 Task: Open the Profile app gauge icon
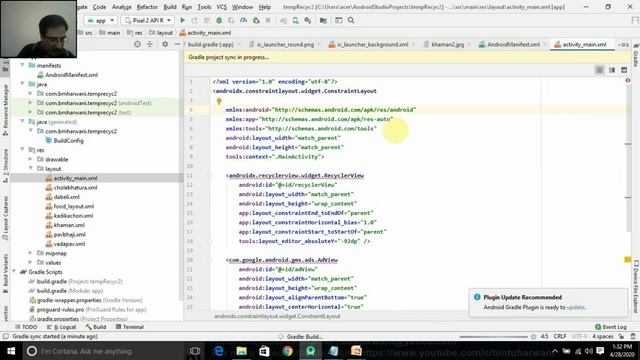click(244, 20)
